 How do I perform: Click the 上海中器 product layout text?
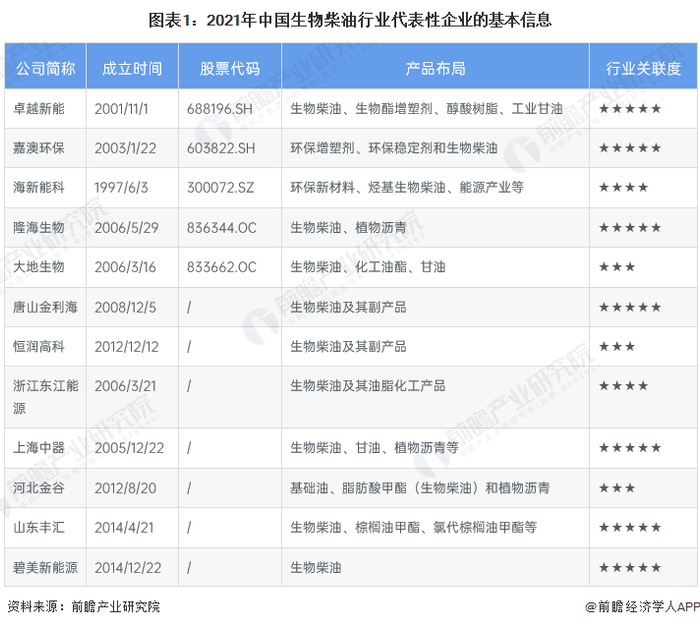[x=374, y=447]
